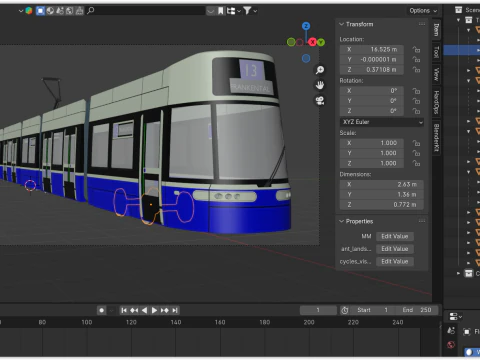Click the Scene Collection icon in outliner
Viewport: 480px width, 360px height.
[x=459, y=10]
